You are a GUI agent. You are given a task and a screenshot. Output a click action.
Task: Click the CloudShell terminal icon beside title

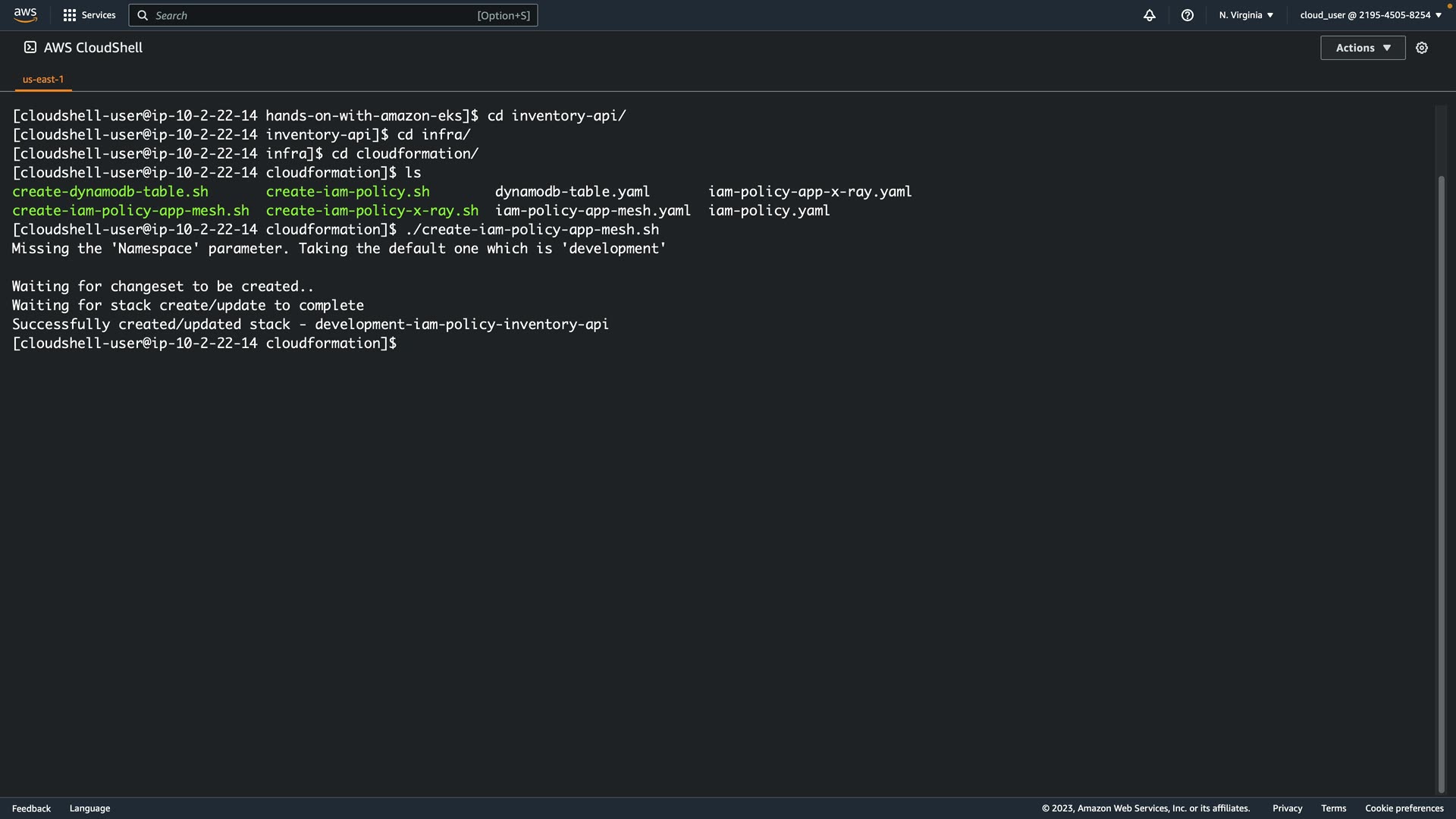(30, 47)
